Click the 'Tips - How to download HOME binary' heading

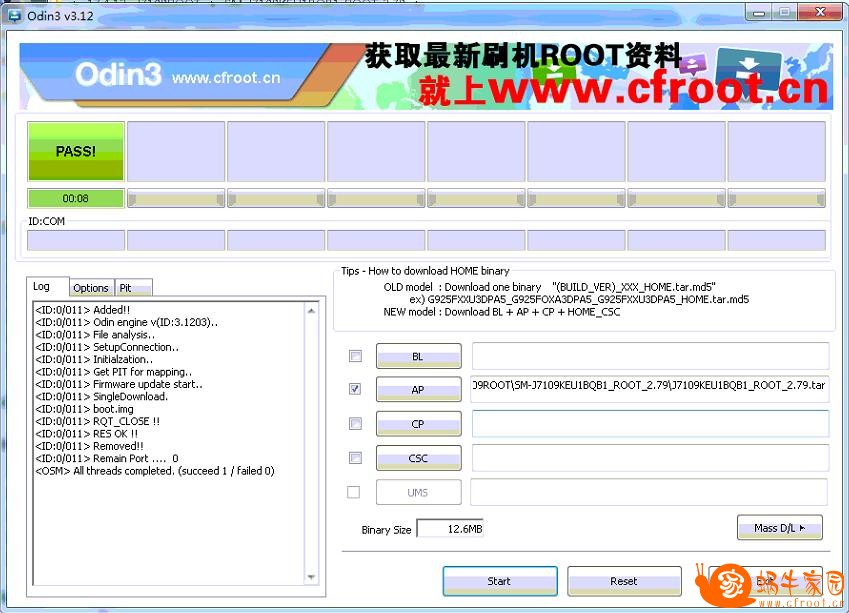click(x=425, y=271)
